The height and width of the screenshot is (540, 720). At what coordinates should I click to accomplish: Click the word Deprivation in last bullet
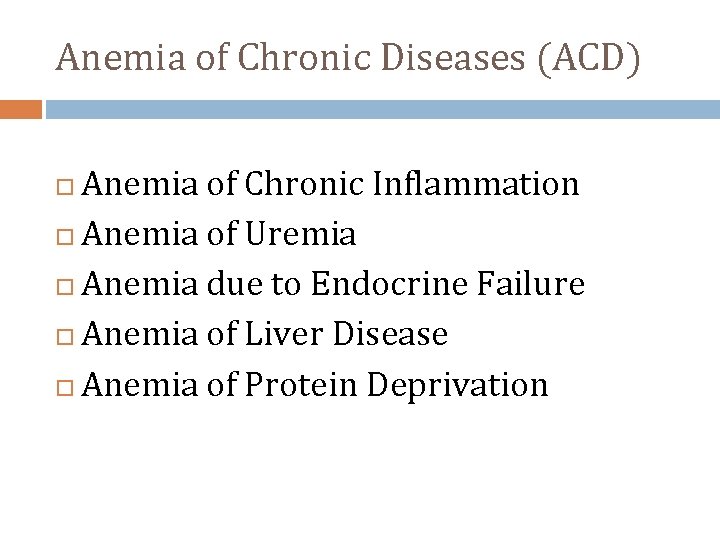457,386
